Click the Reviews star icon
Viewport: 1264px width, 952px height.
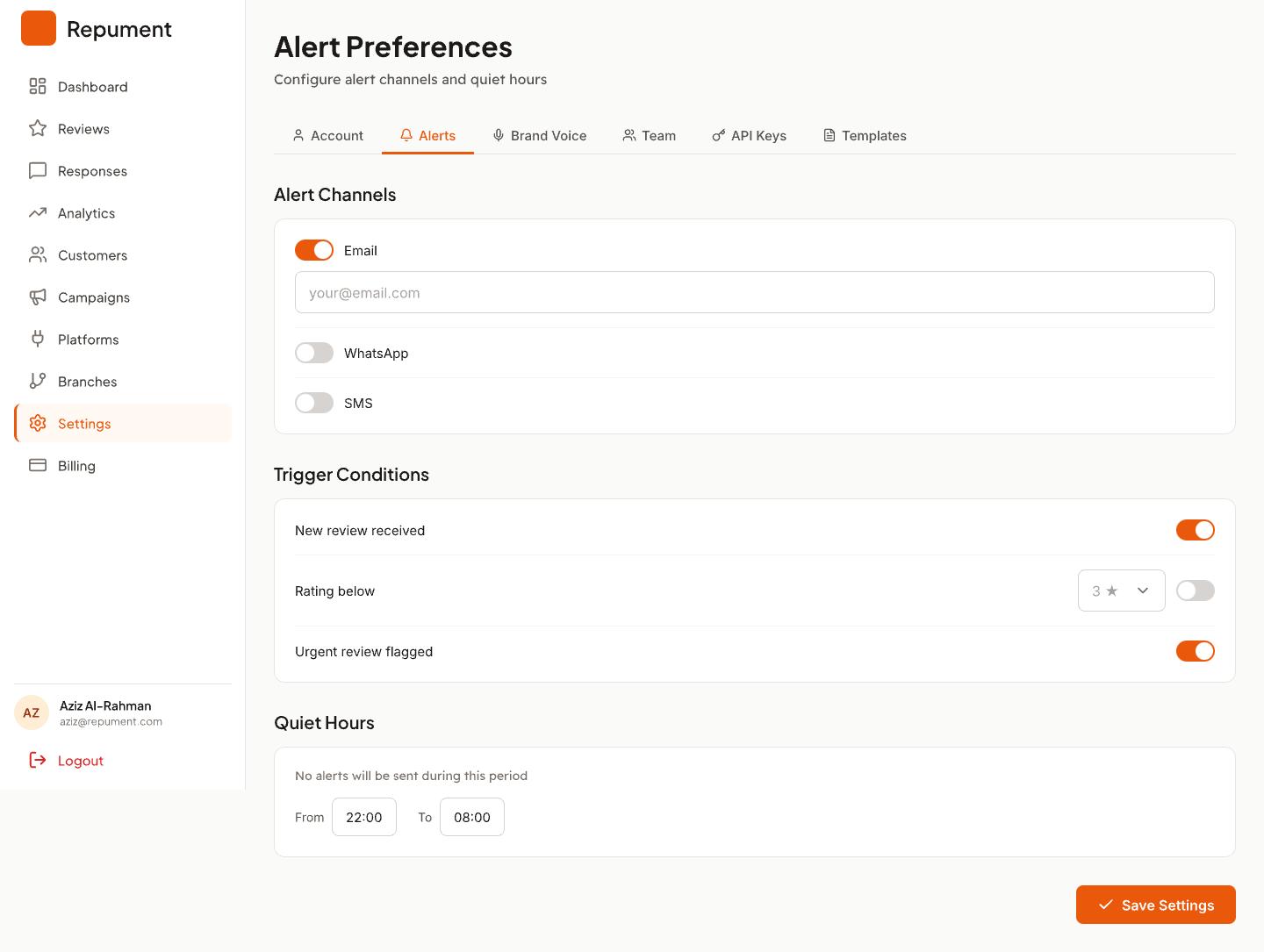(38, 128)
